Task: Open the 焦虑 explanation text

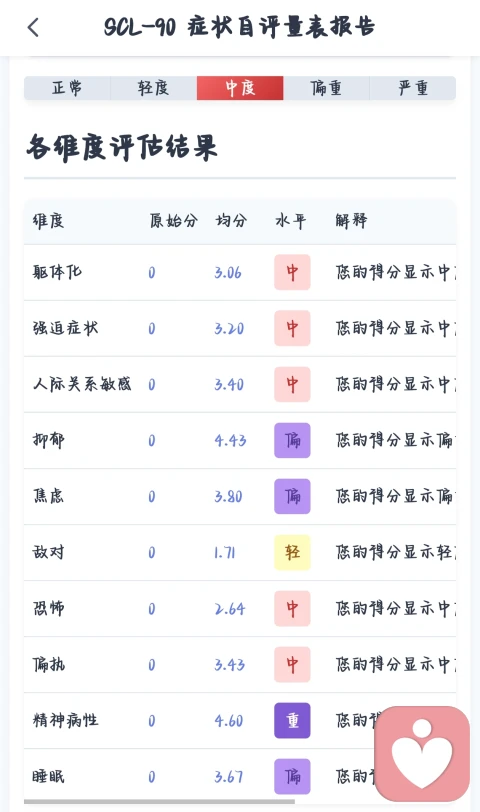Action: [396, 497]
